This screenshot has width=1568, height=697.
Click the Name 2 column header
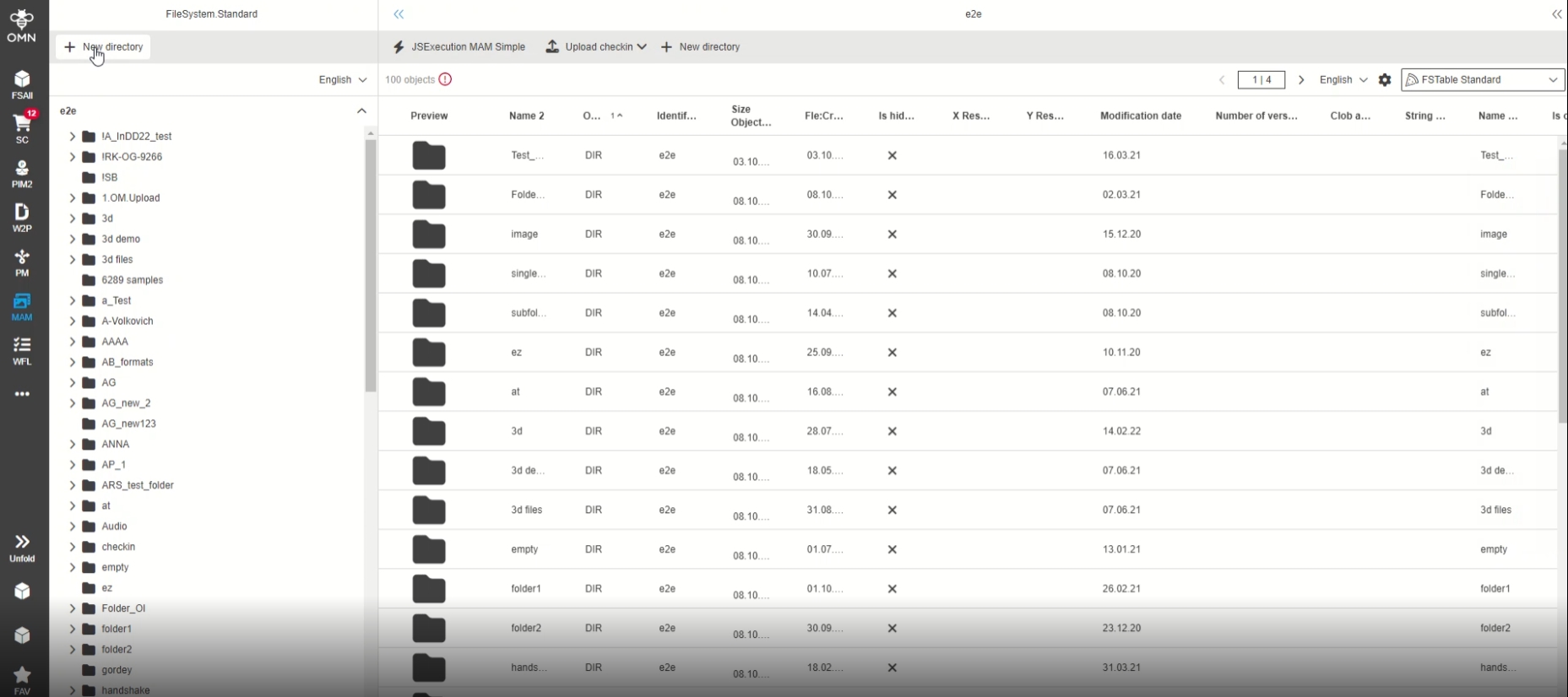[526, 116]
